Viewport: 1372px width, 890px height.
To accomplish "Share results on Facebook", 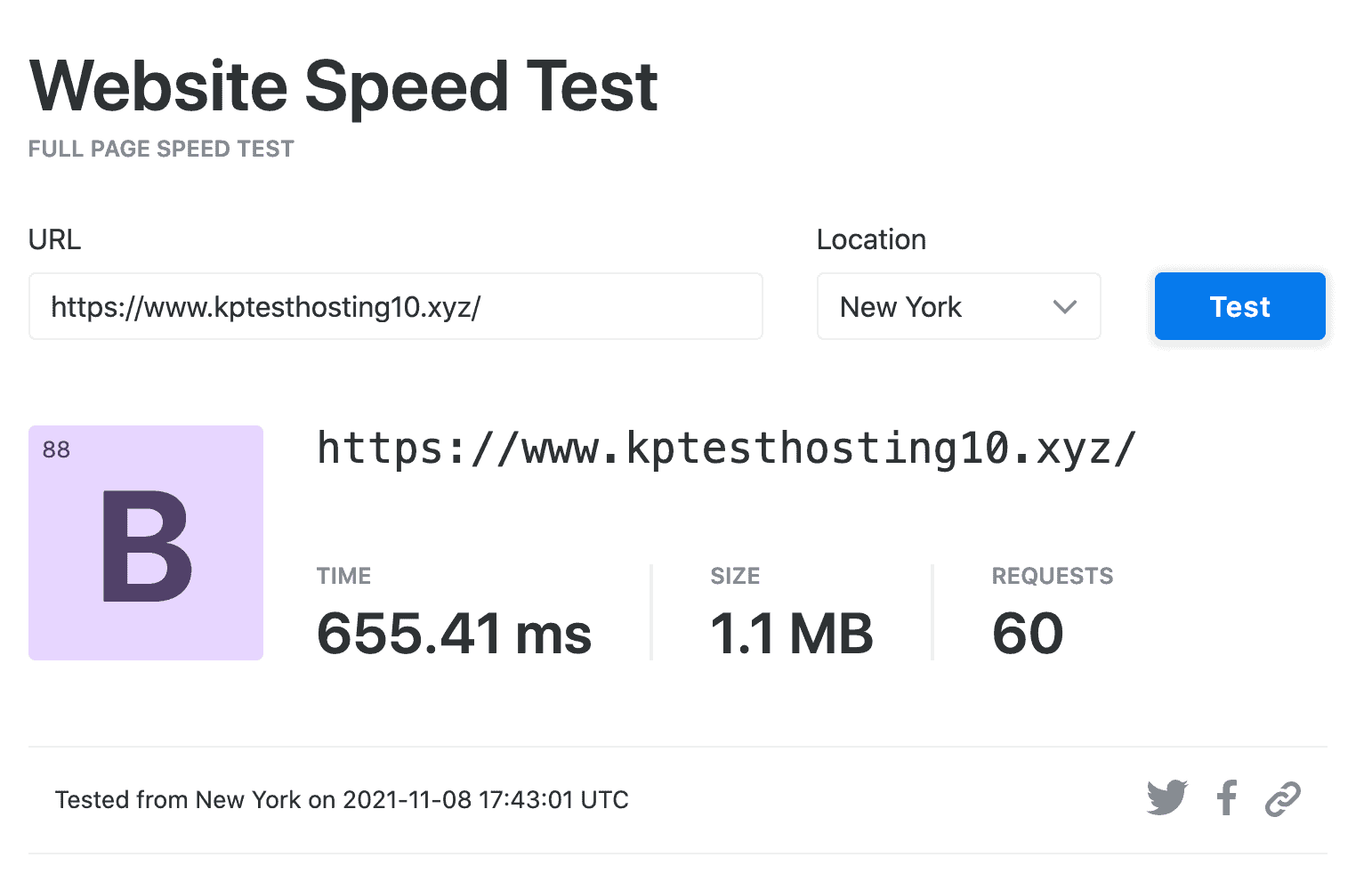I will coord(1227,797).
